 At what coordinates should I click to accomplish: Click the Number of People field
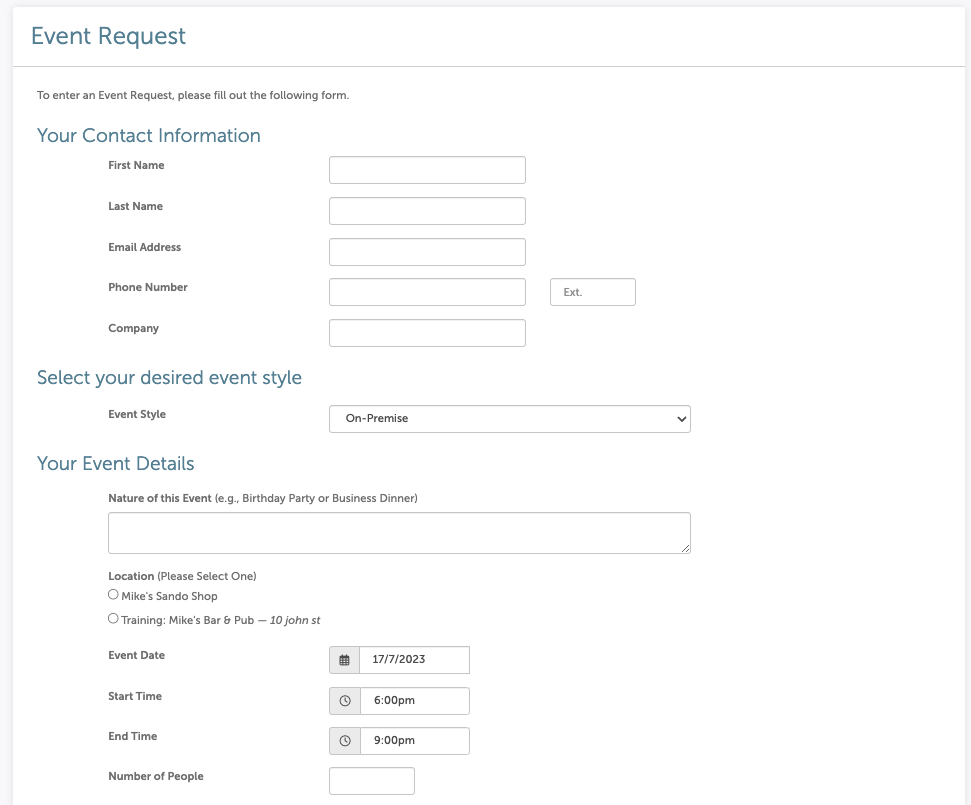tap(371, 780)
